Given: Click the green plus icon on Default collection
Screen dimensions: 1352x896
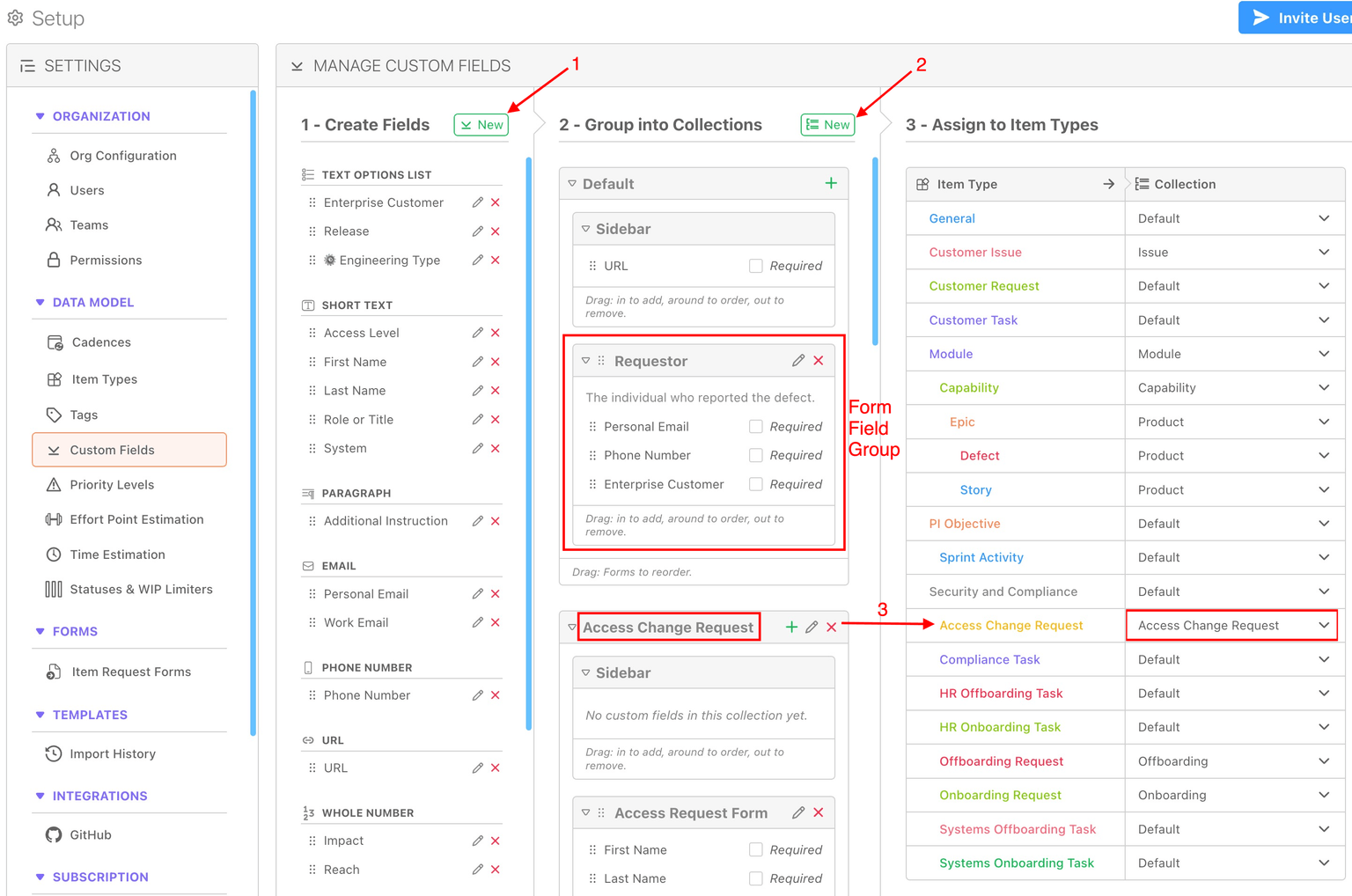Looking at the screenshot, I should pos(831,183).
